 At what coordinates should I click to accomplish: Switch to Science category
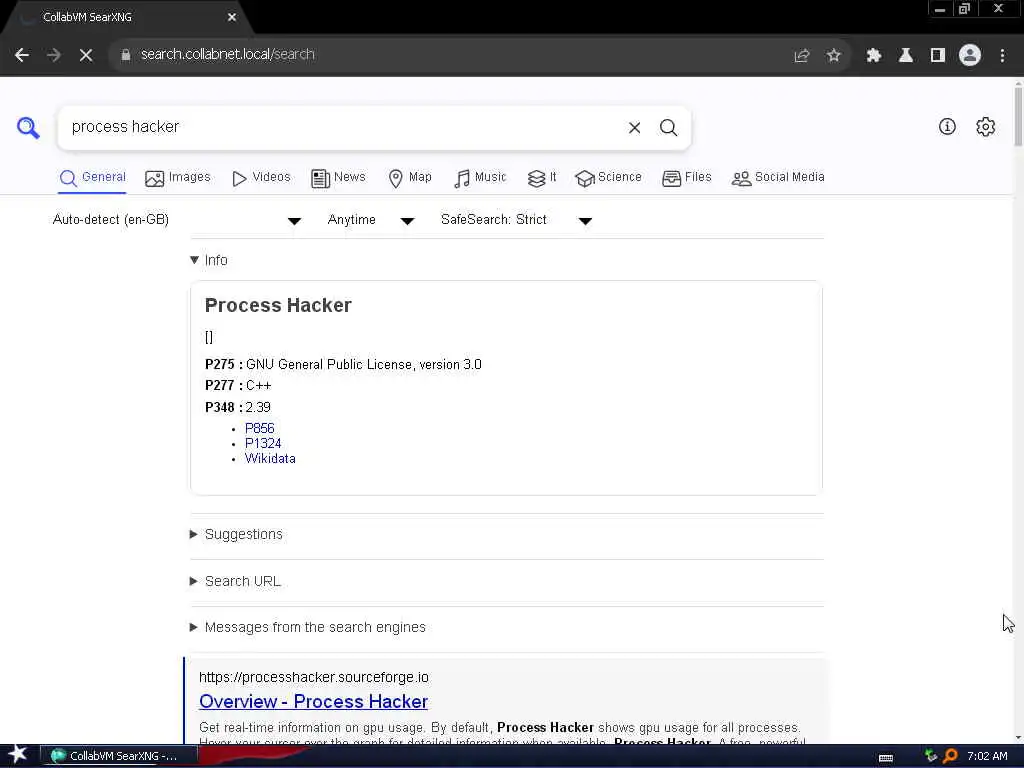coord(608,178)
